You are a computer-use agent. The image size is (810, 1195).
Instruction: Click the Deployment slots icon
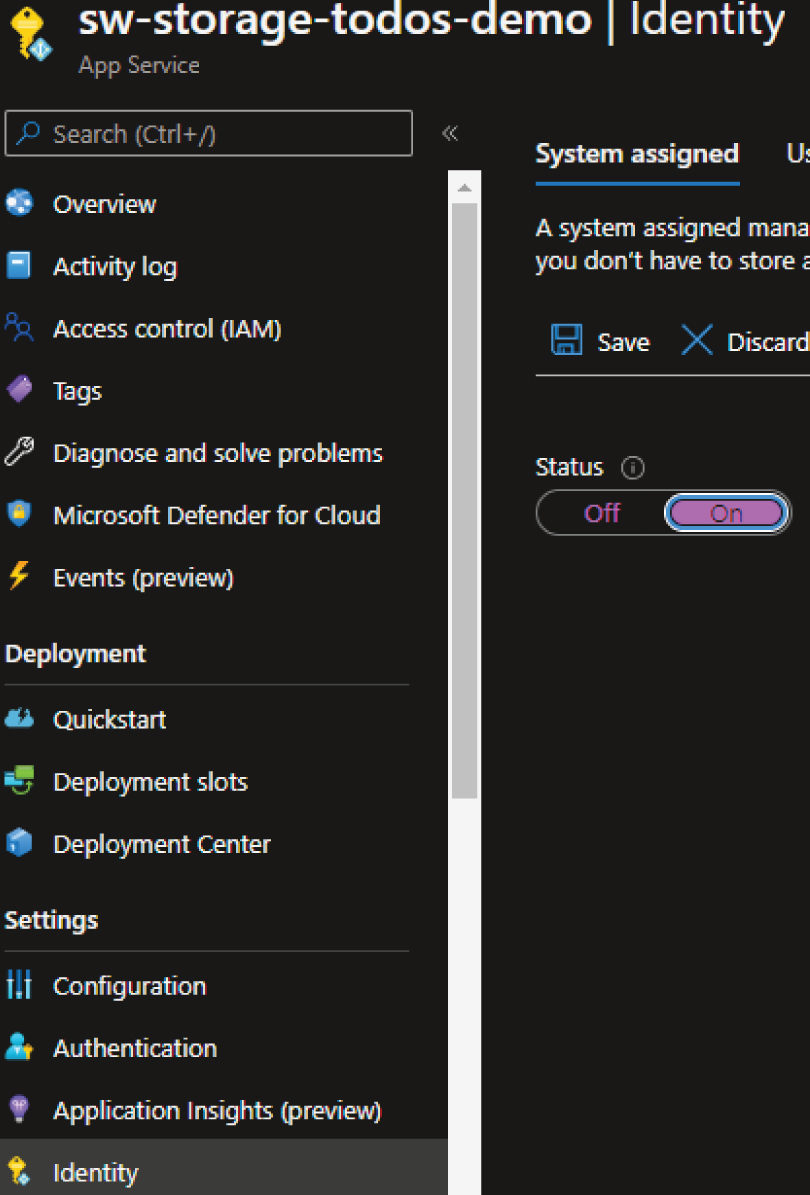tap(19, 780)
